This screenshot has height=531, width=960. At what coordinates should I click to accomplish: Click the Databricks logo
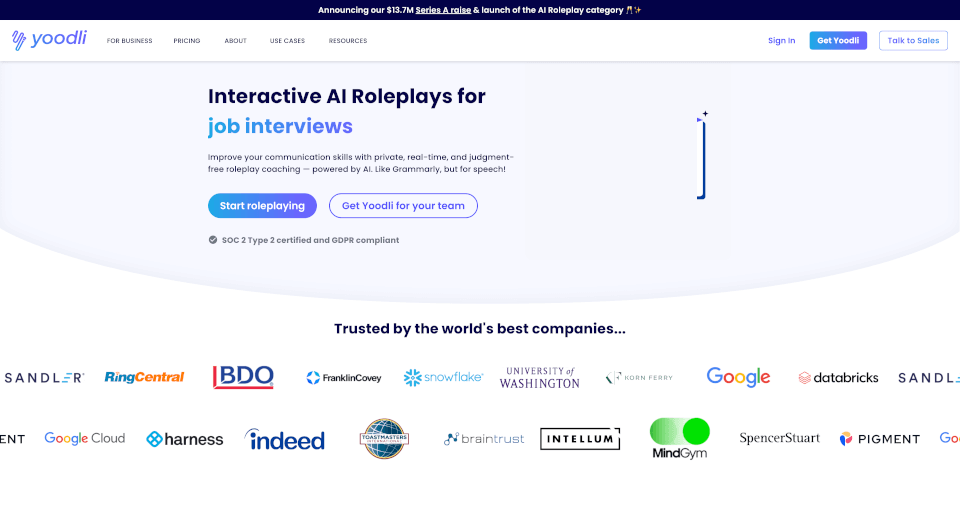838,378
